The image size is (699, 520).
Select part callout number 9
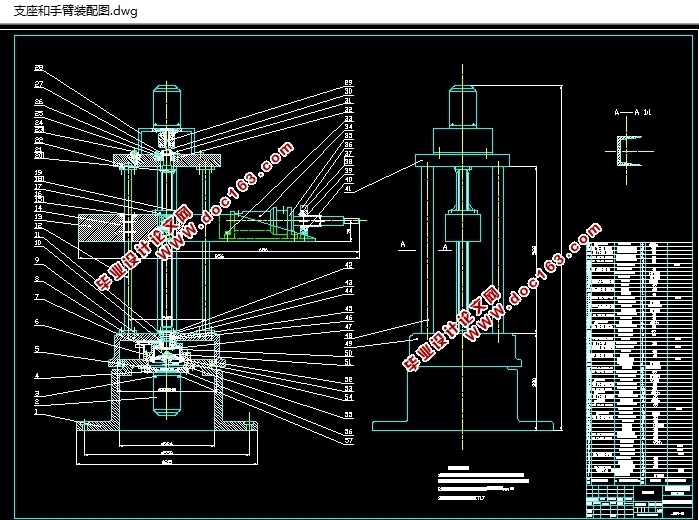click(37, 260)
